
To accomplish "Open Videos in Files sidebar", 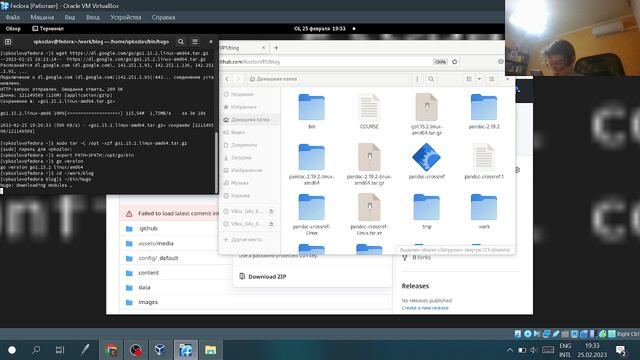I will point(250,132).
